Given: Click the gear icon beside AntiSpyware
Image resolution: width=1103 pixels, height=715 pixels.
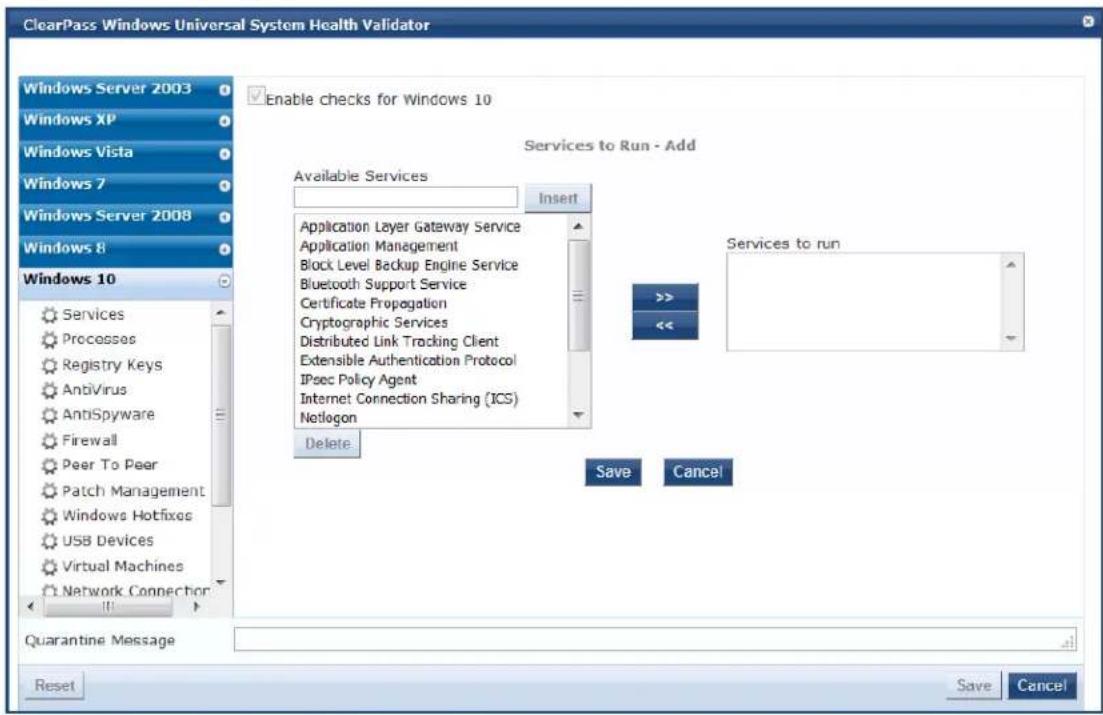Looking at the screenshot, I should [49, 415].
